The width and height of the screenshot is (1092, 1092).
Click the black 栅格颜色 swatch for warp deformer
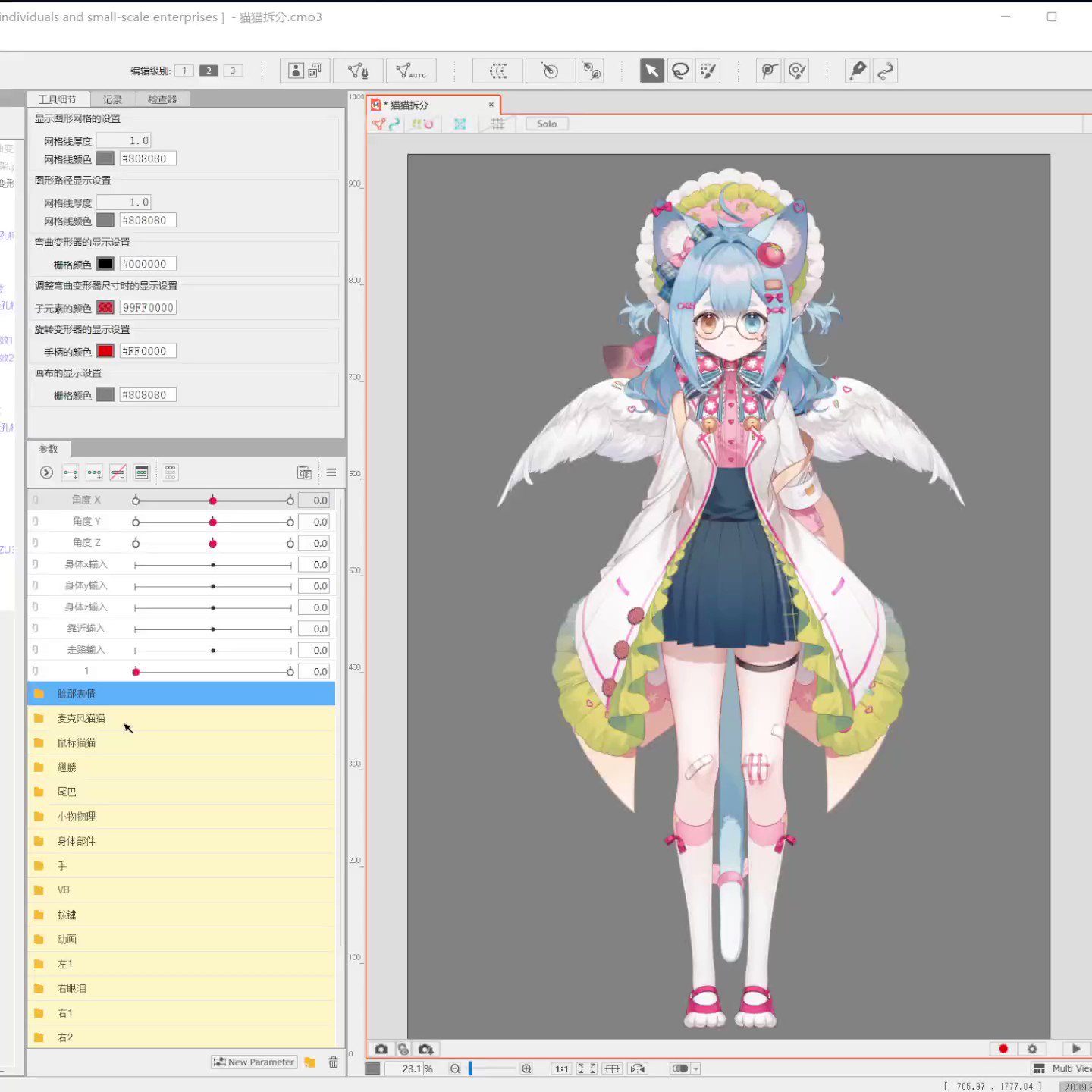click(x=105, y=264)
